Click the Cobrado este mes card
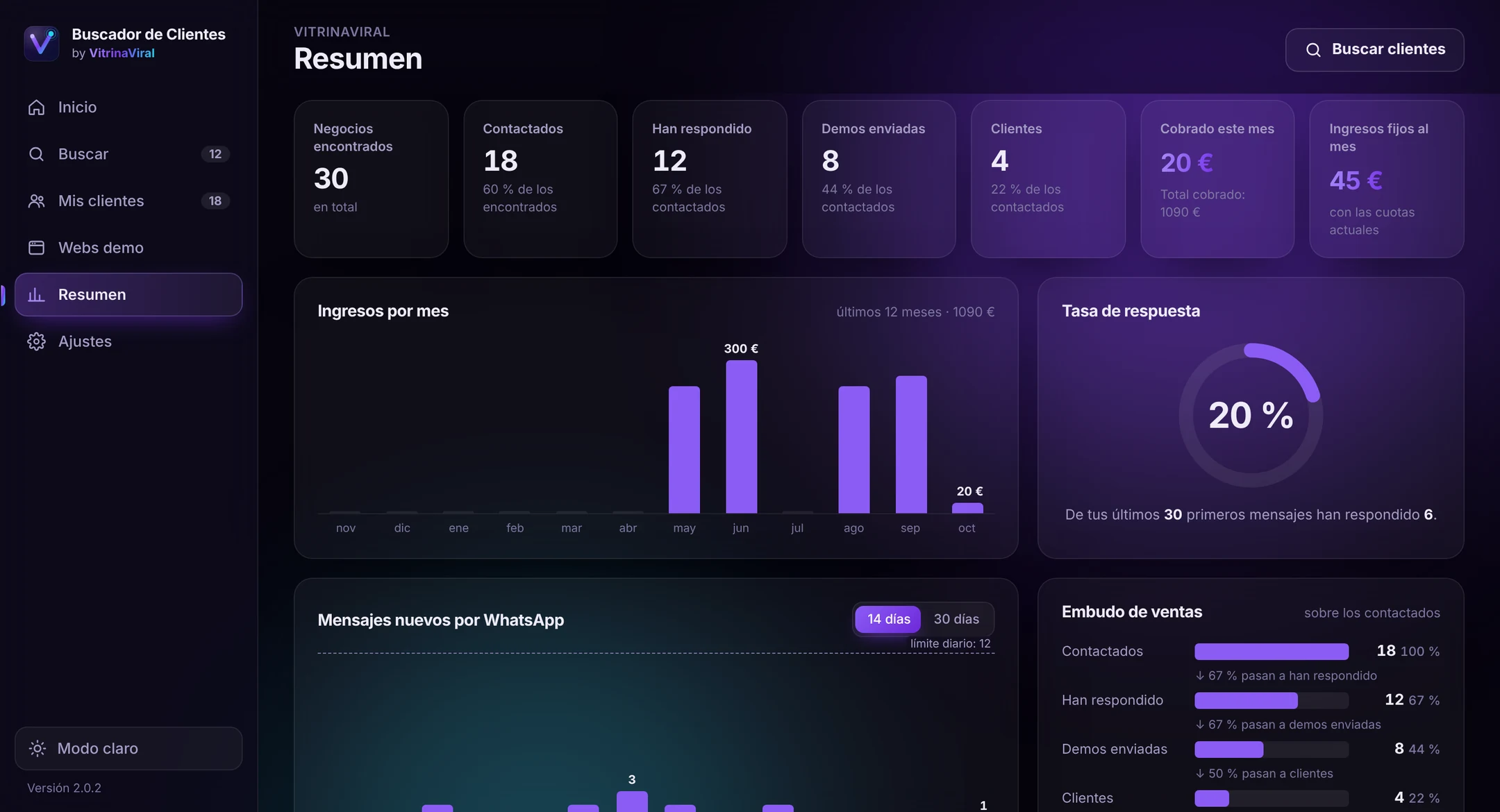Image resolution: width=1500 pixels, height=812 pixels. [x=1217, y=179]
